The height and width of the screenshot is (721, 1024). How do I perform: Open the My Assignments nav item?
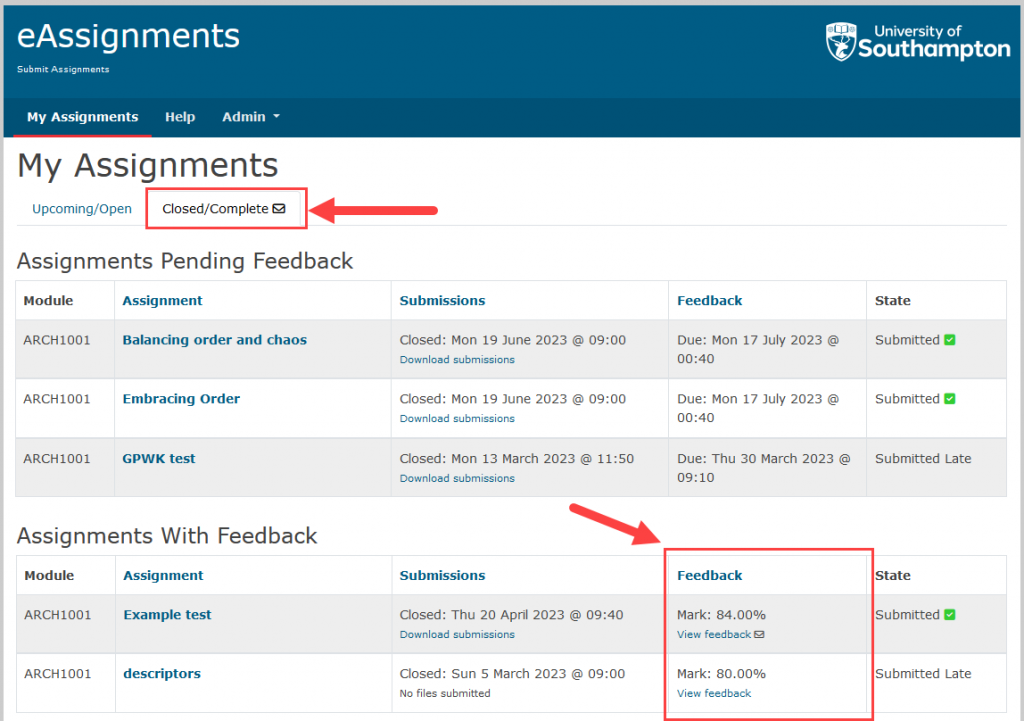coord(82,117)
